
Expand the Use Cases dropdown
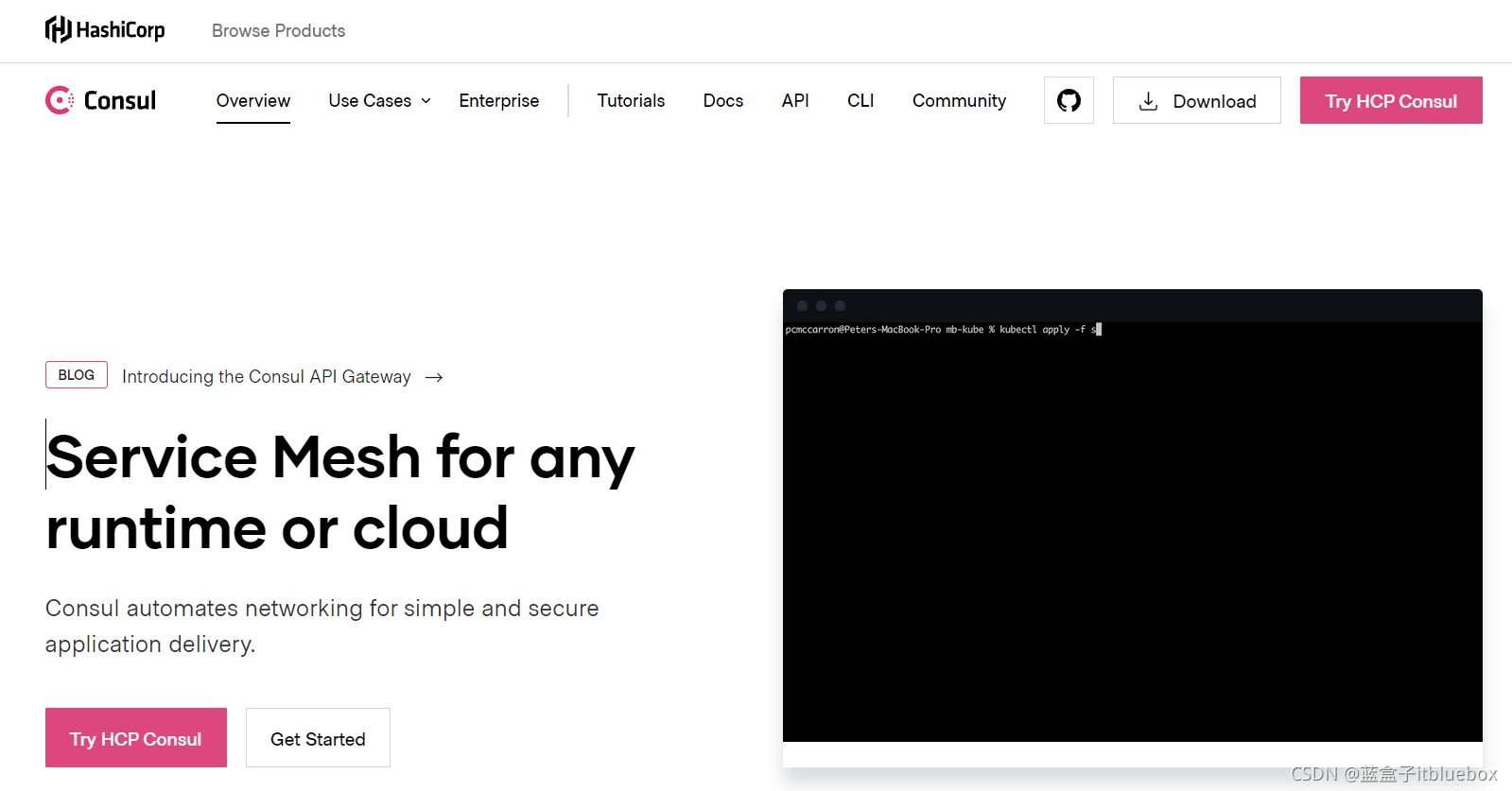[x=379, y=100]
